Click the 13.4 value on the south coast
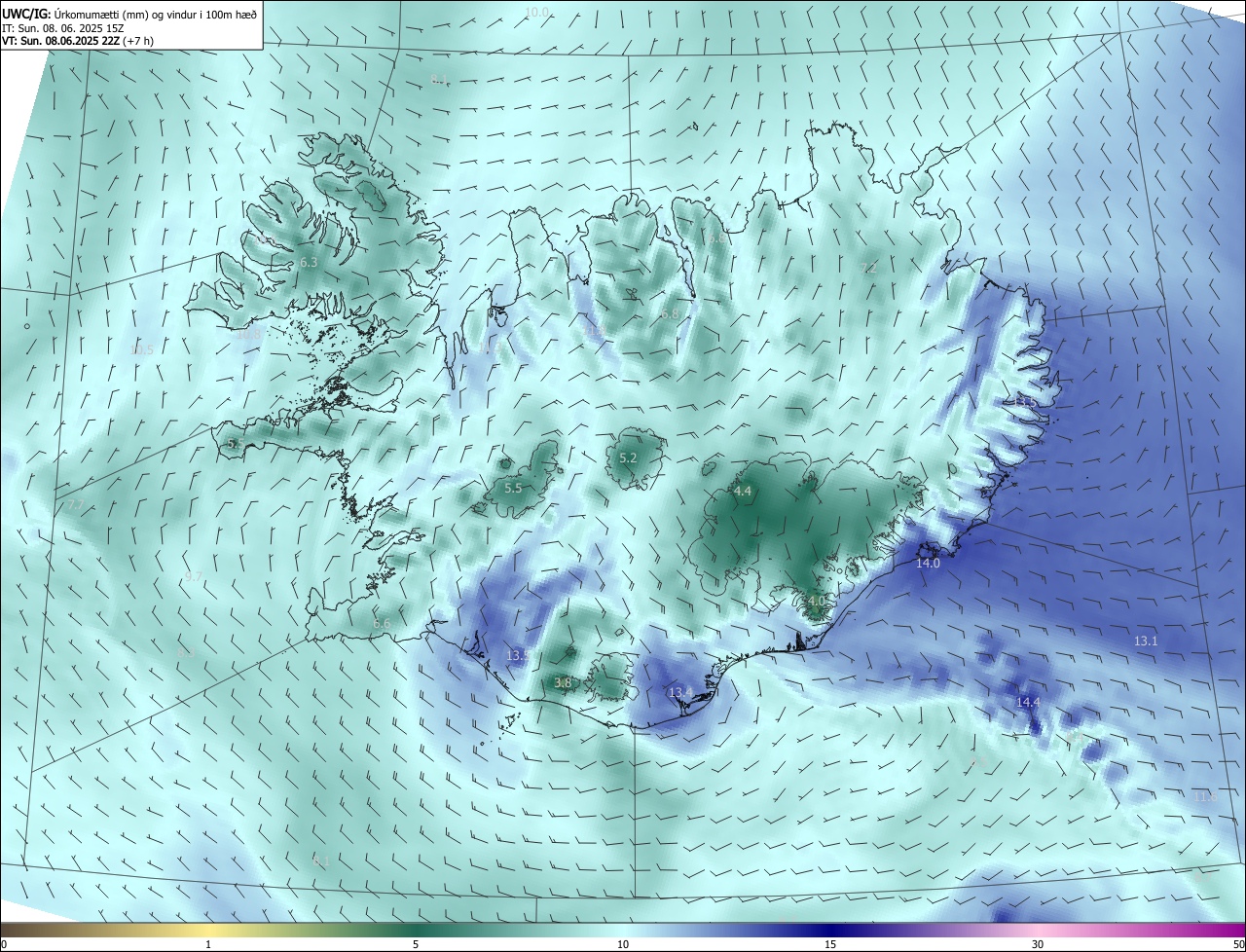This screenshot has height=952, width=1246. pos(680,693)
